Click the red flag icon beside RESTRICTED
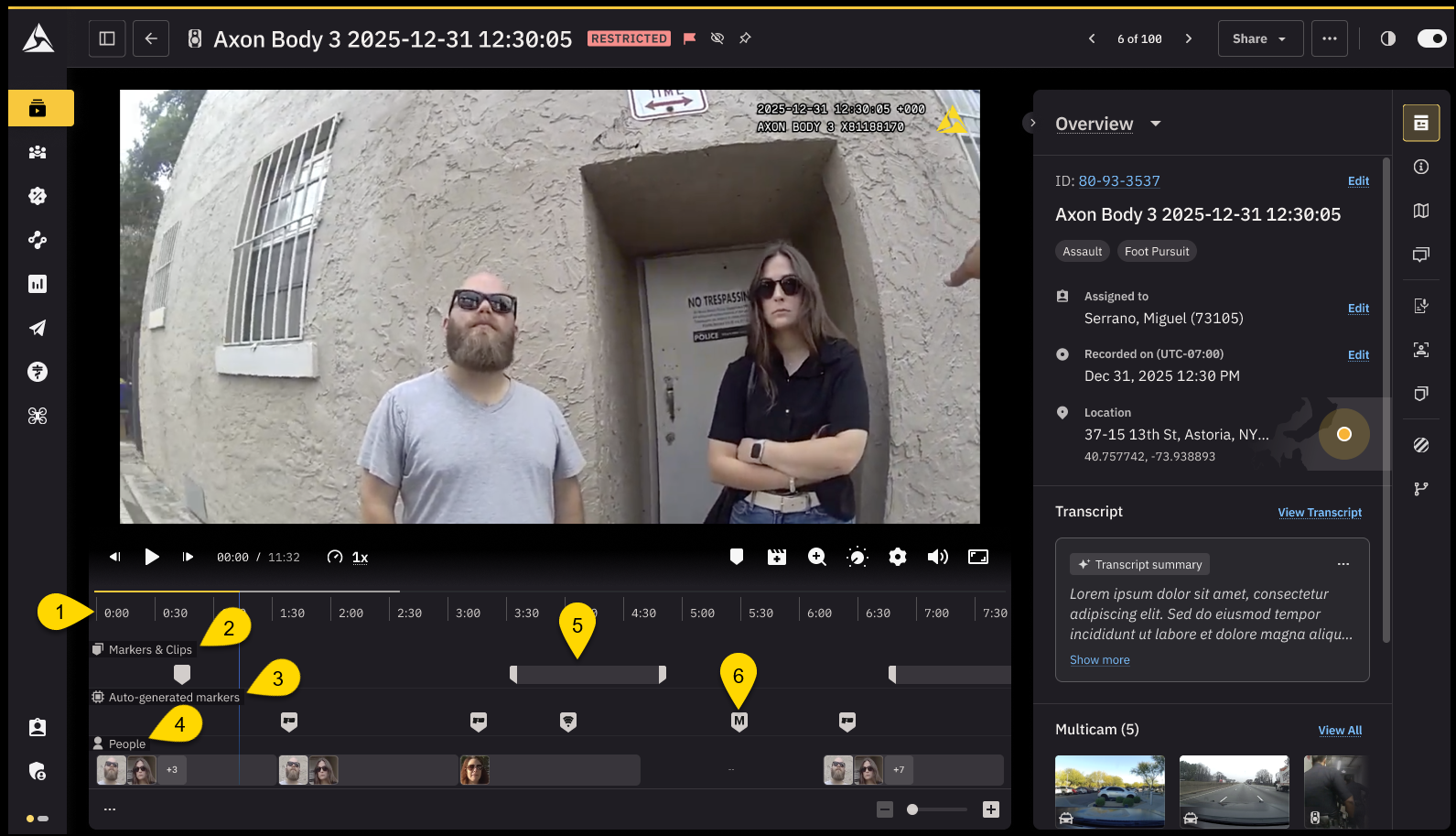 tap(690, 38)
